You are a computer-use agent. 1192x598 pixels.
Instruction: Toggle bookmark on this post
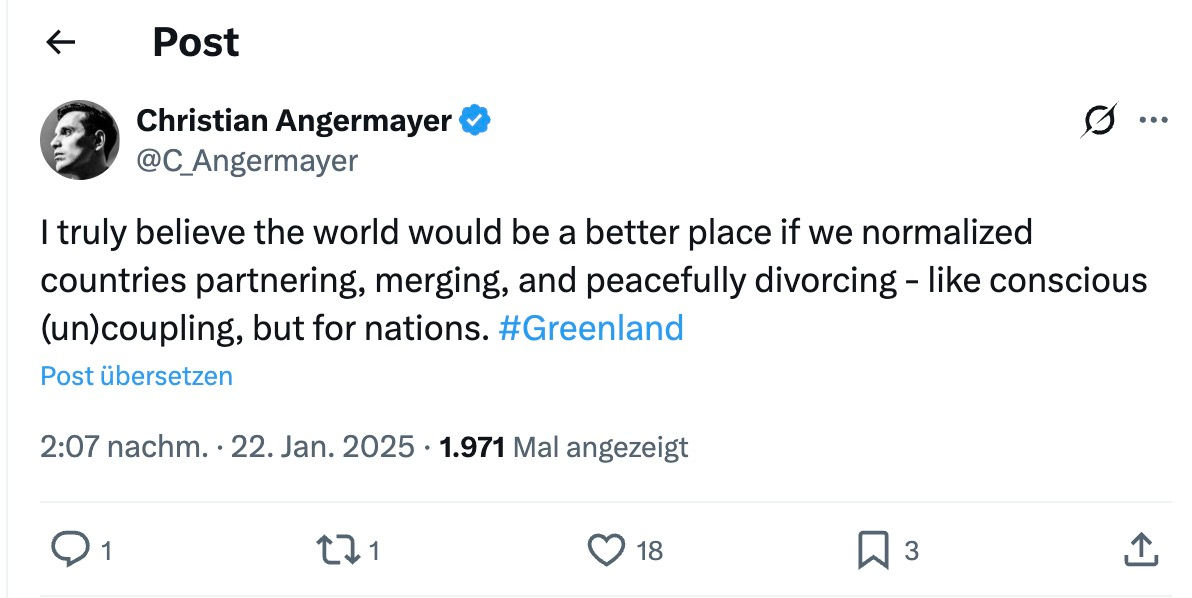click(x=873, y=549)
